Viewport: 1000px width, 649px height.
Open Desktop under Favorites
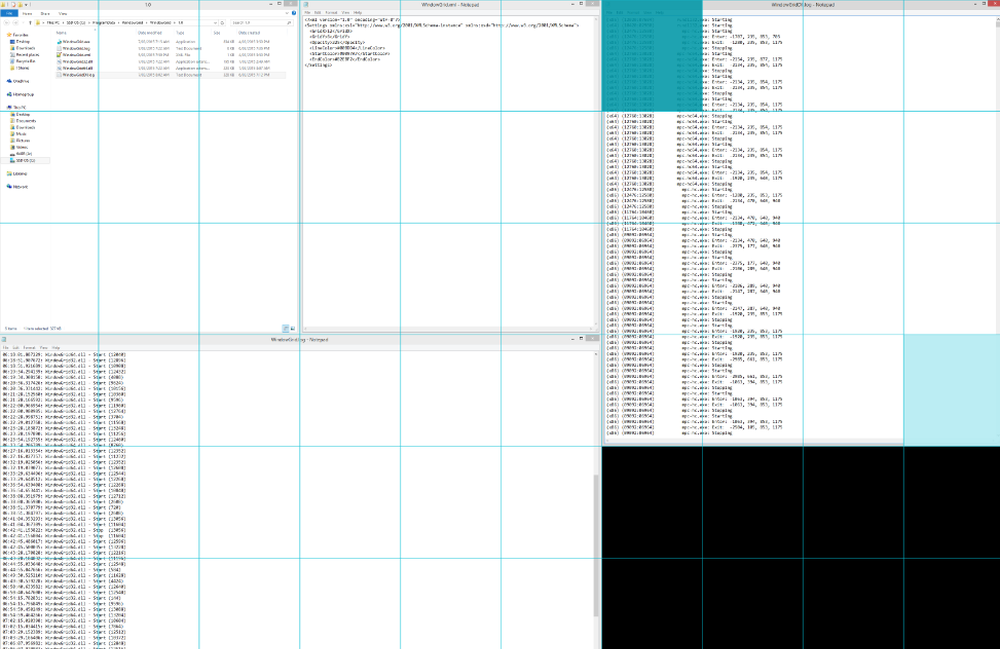(20, 41)
